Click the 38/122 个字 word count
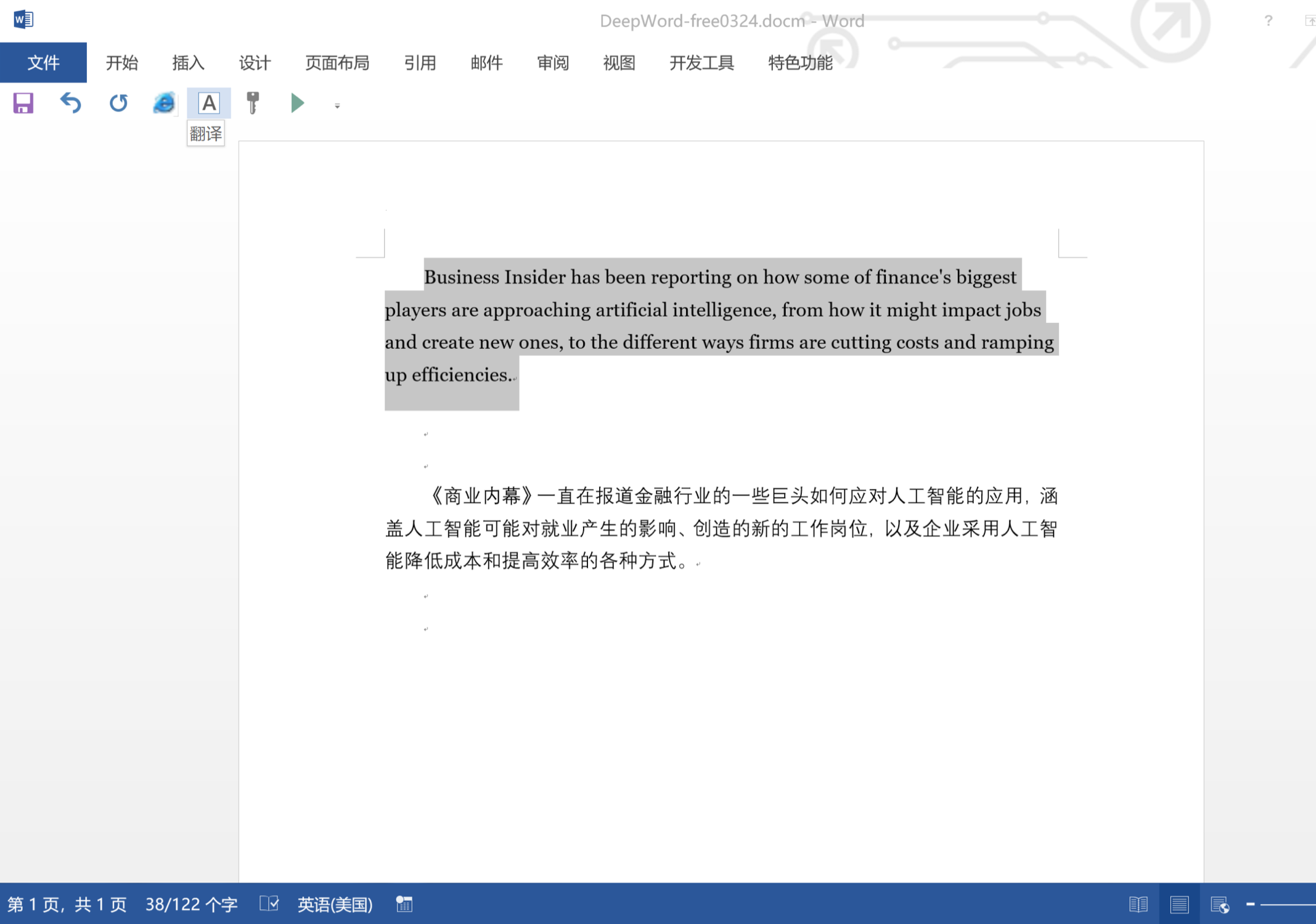The image size is (1316, 924). tap(191, 904)
